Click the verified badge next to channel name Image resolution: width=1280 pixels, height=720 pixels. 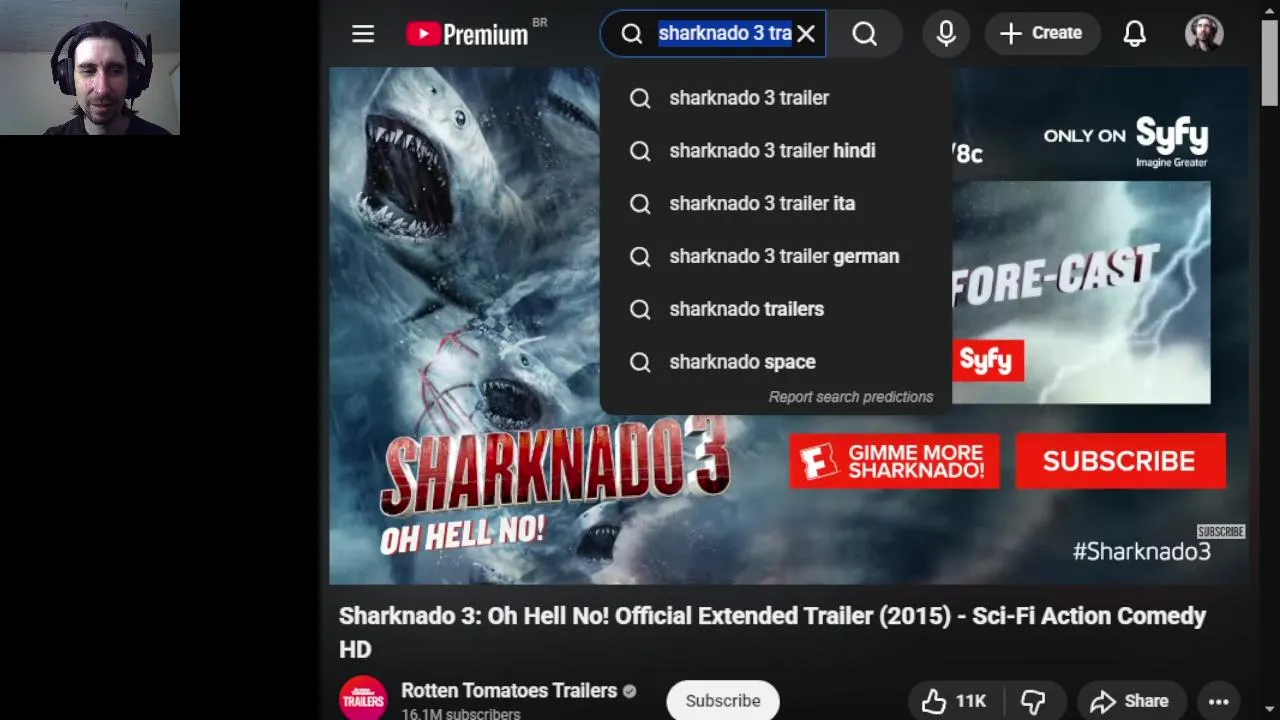(x=629, y=691)
